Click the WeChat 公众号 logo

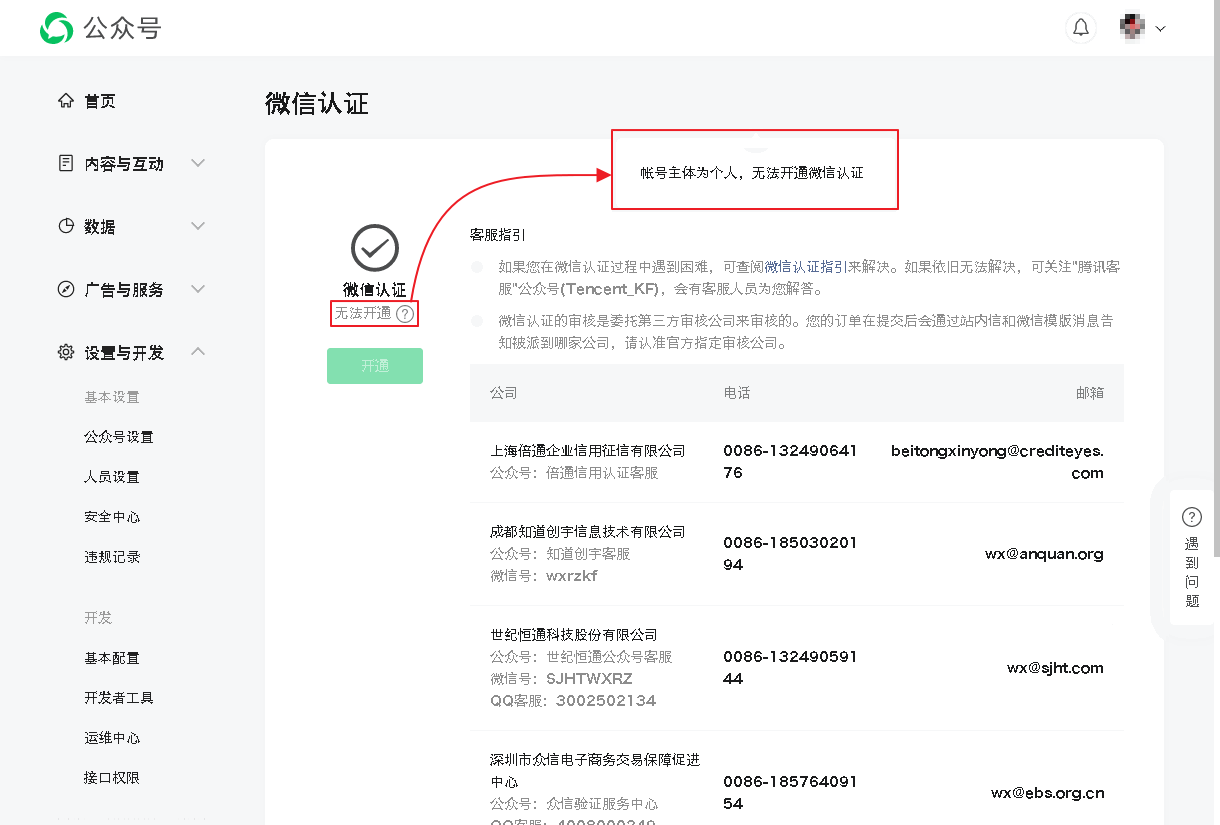(56, 28)
